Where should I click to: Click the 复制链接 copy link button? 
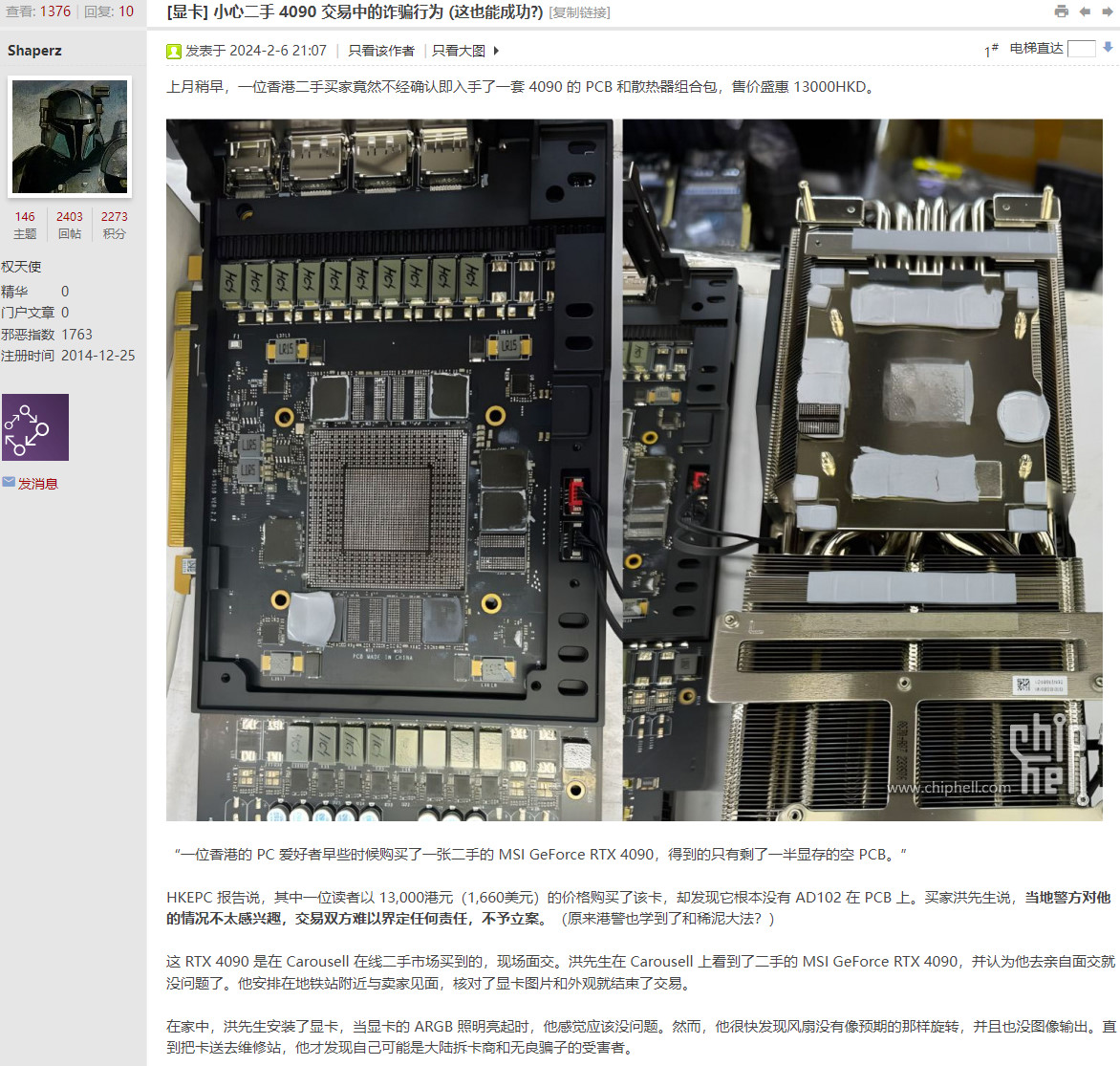pyautogui.click(x=579, y=12)
